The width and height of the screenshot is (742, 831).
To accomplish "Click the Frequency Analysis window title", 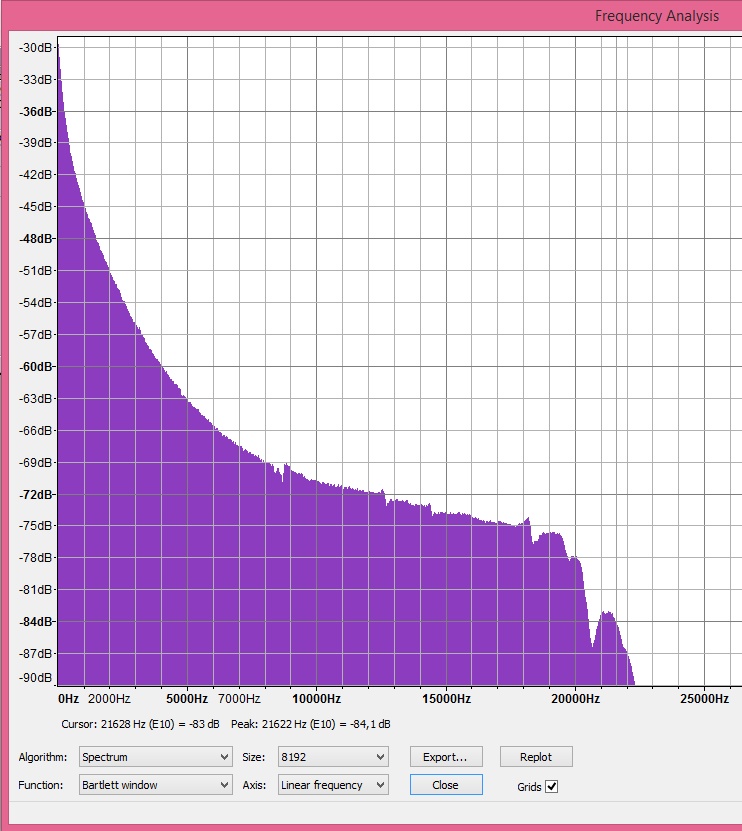I will (657, 16).
